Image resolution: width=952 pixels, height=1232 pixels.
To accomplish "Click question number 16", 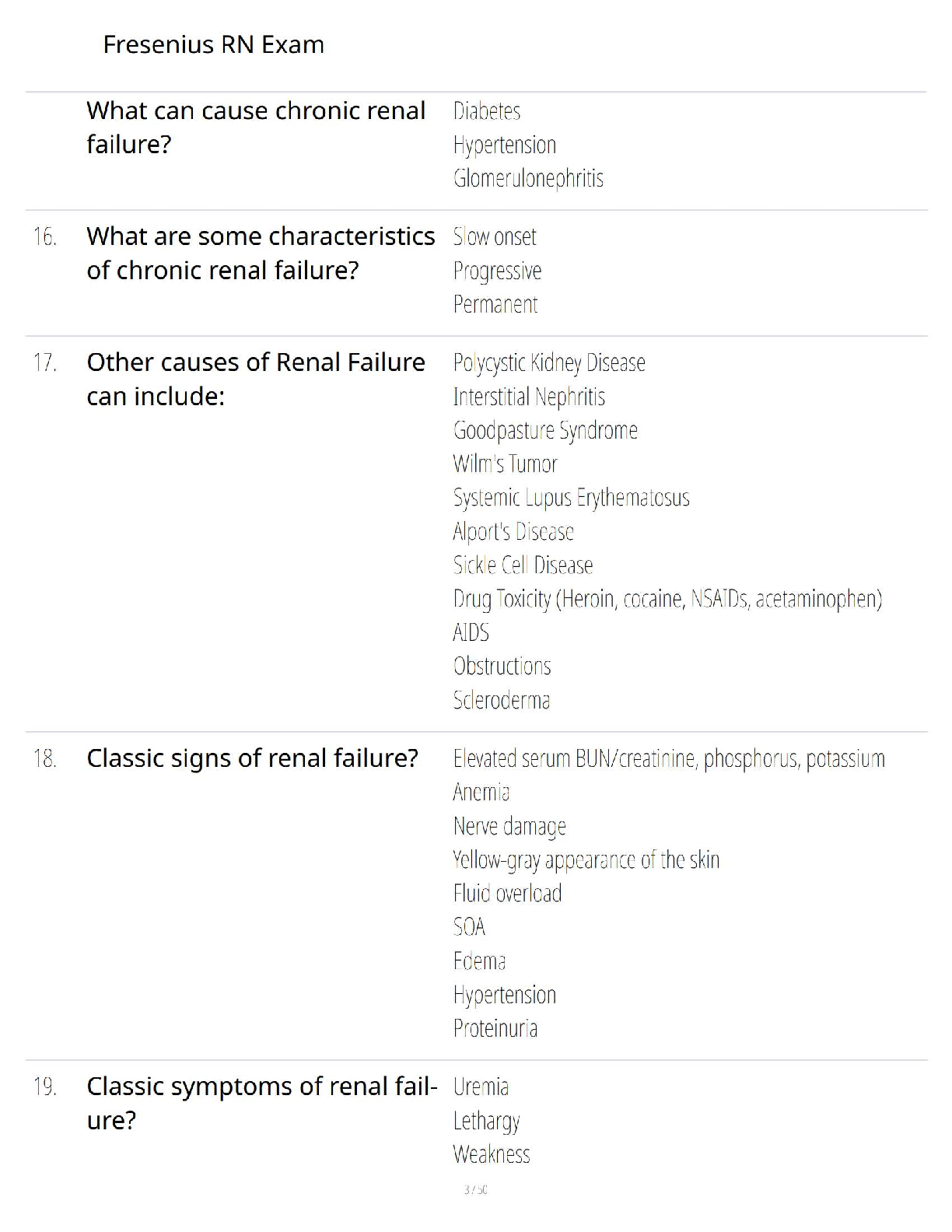I will pyautogui.click(x=45, y=236).
